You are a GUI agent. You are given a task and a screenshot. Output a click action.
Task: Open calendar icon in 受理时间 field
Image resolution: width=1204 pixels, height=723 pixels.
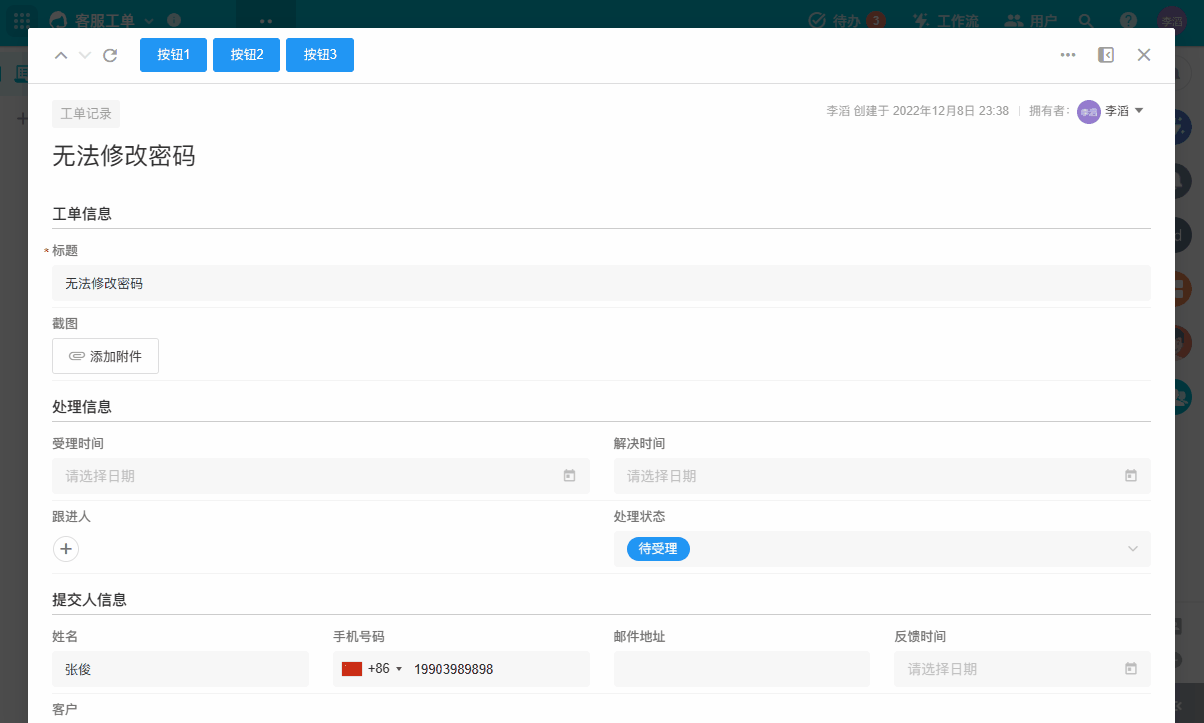point(569,476)
